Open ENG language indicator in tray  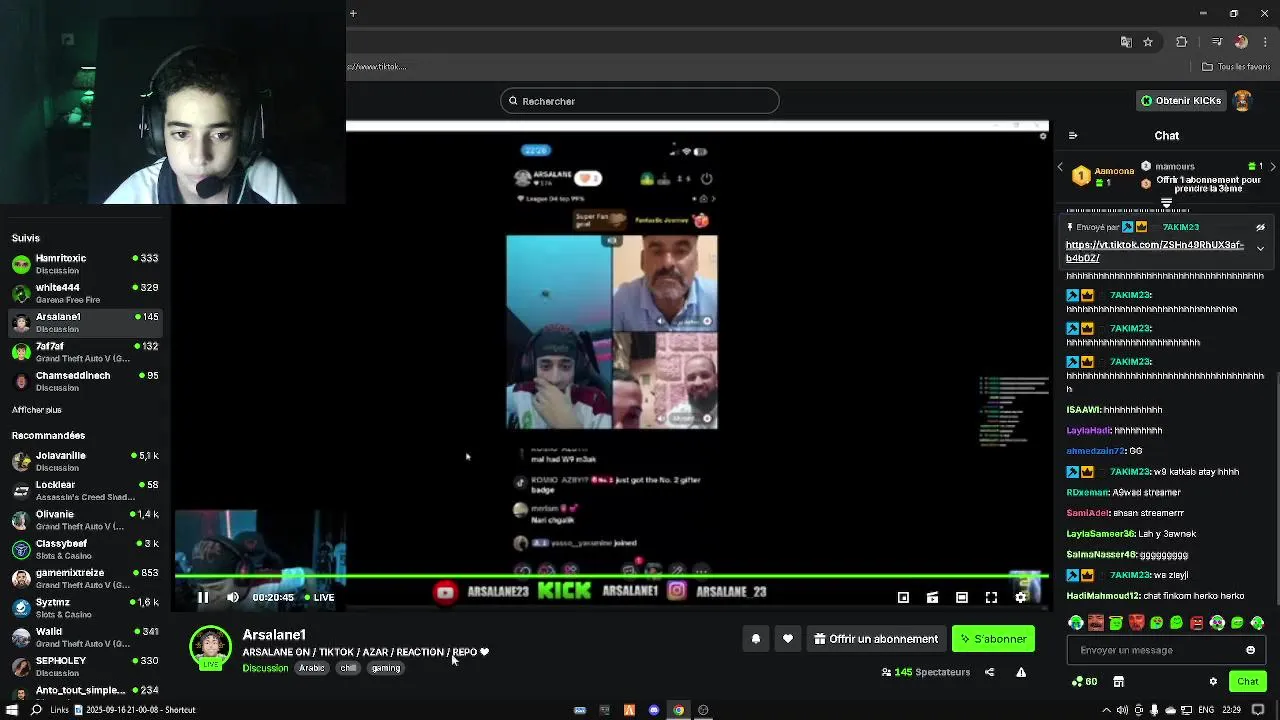[x=1206, y=710]
